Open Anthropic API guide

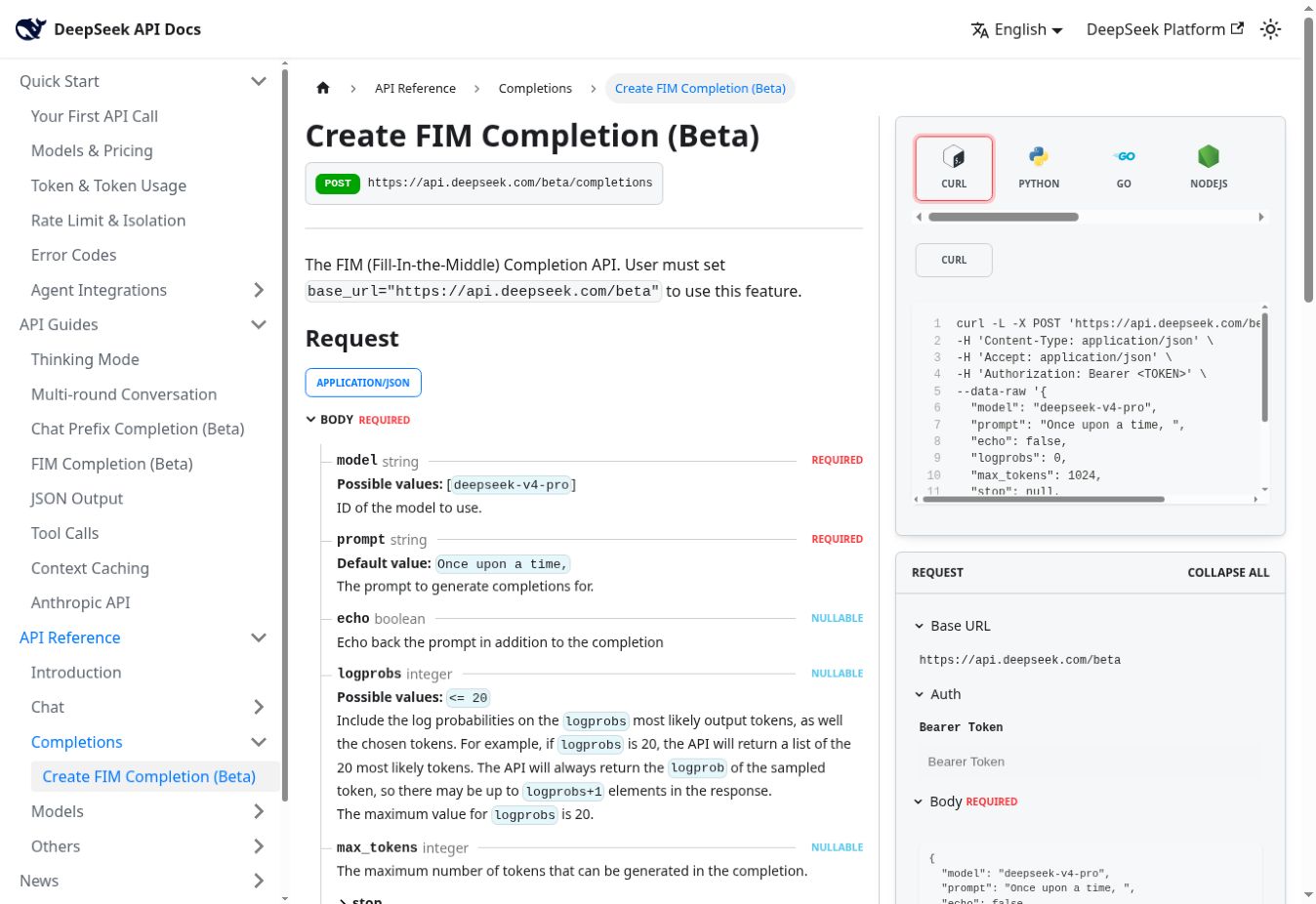click(x=80, y=602)
